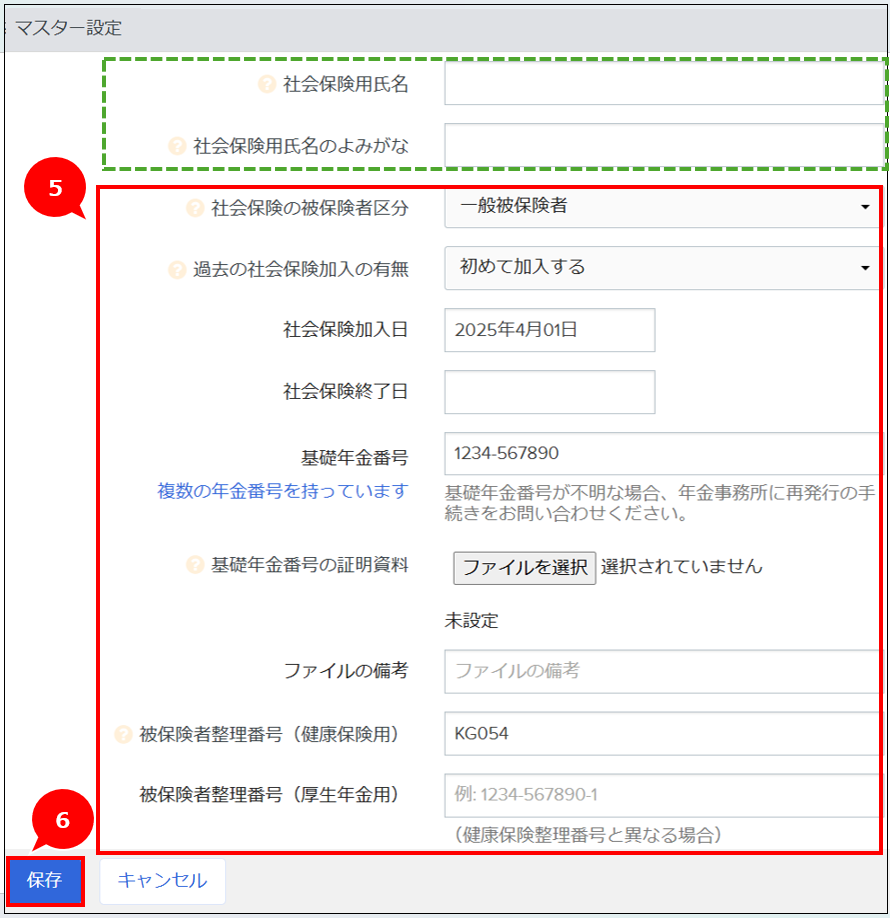
Task: Click help icon beside 社会保険用氏名のよみがな
Action: pos(177,147)
